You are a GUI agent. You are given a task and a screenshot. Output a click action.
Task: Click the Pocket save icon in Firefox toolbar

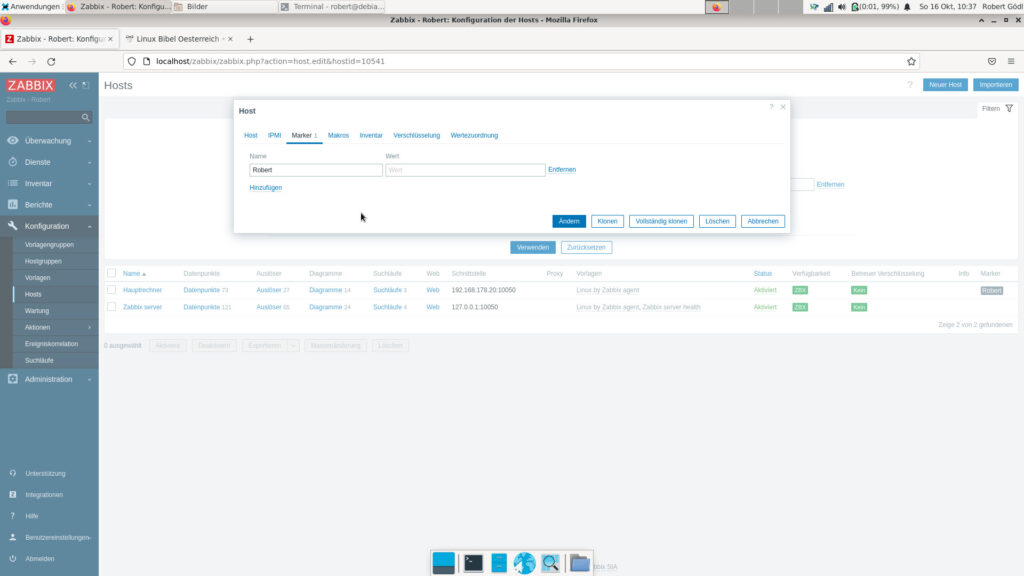tap(992, 61)
